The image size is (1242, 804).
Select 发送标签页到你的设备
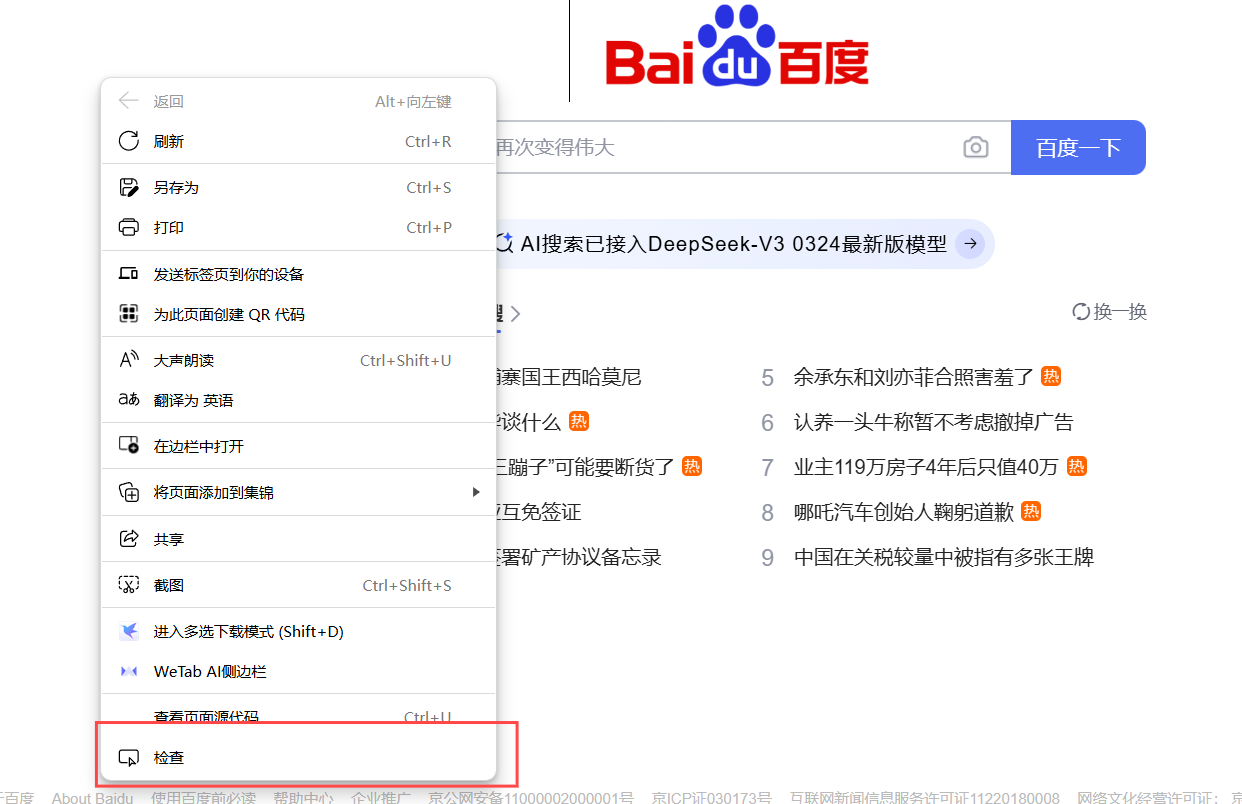[298, 274]
